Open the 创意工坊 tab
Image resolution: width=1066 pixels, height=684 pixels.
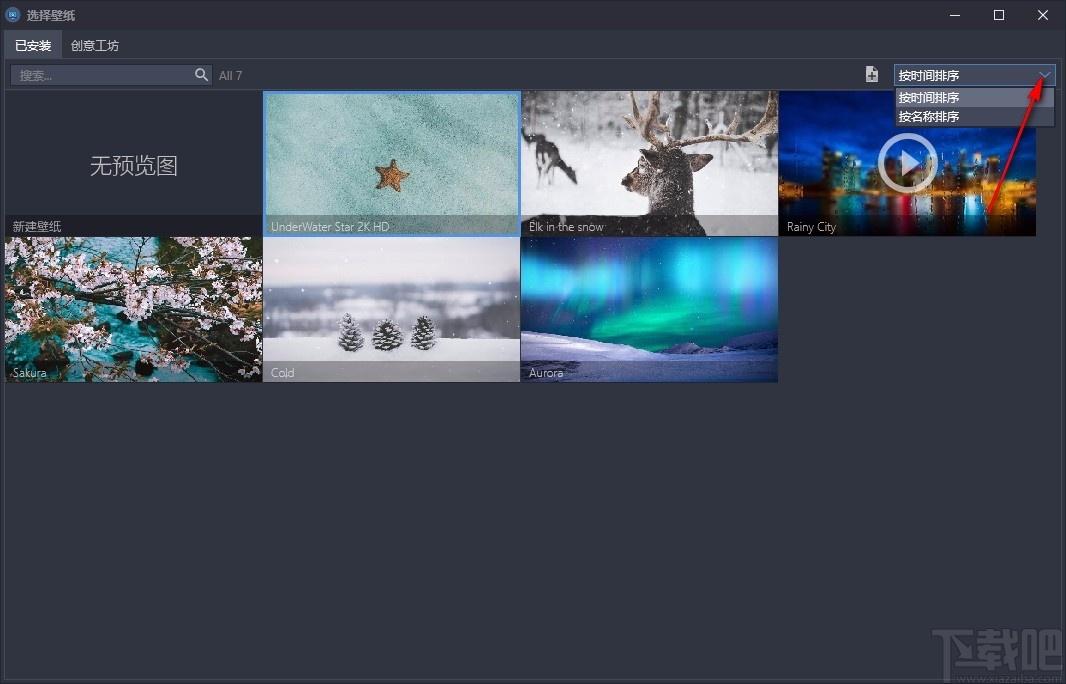click(94, 46)
